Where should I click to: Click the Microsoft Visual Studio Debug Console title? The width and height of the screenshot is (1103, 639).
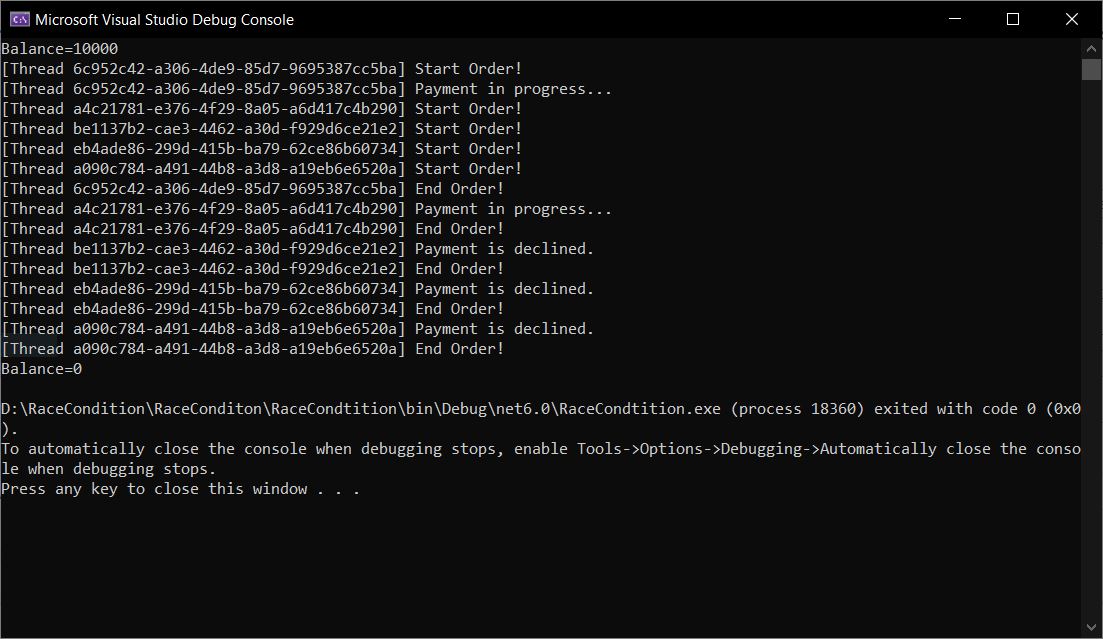(x=164, y=19)
